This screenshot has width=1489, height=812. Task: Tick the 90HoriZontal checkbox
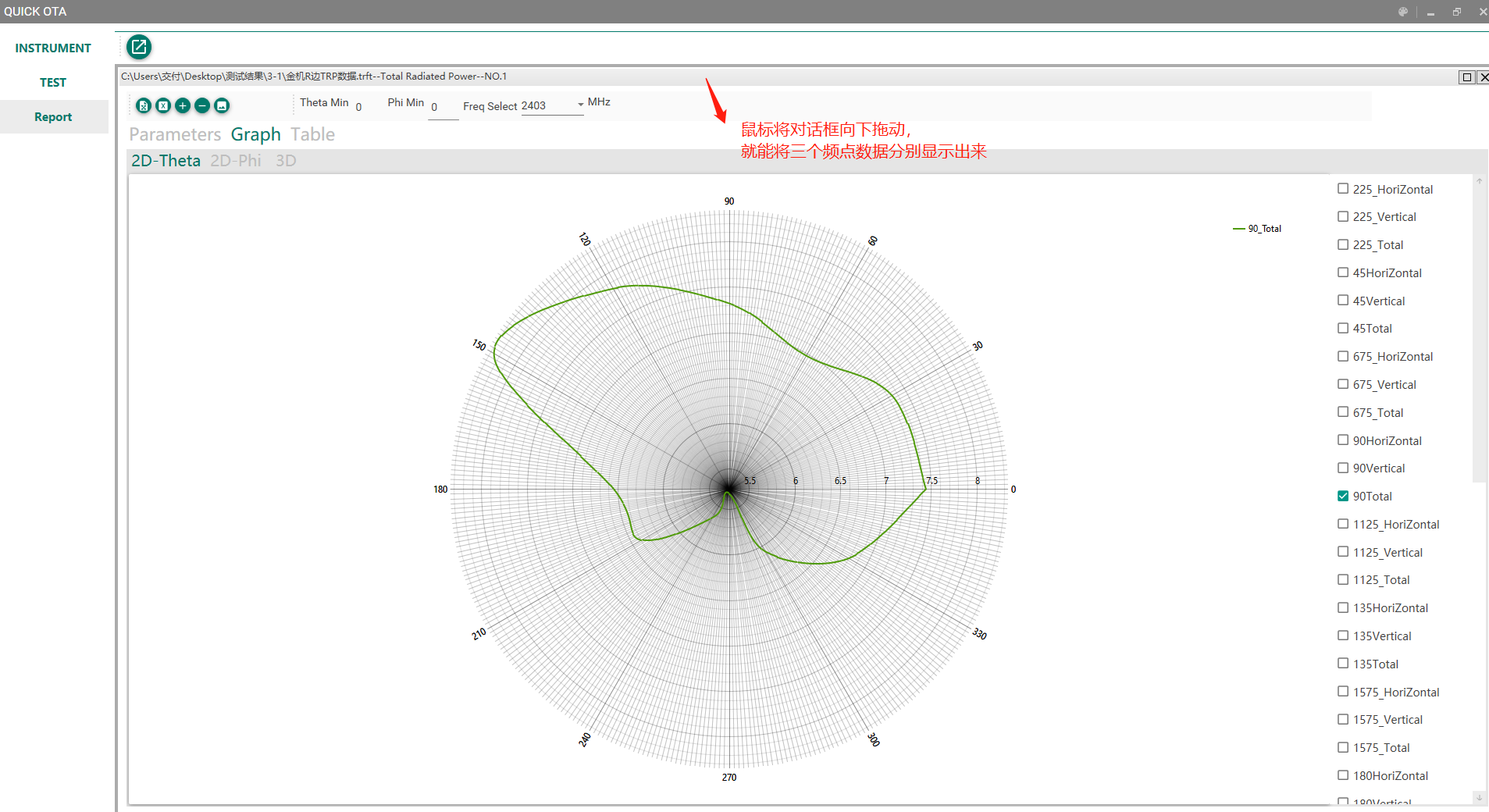tap(1343, 440)
